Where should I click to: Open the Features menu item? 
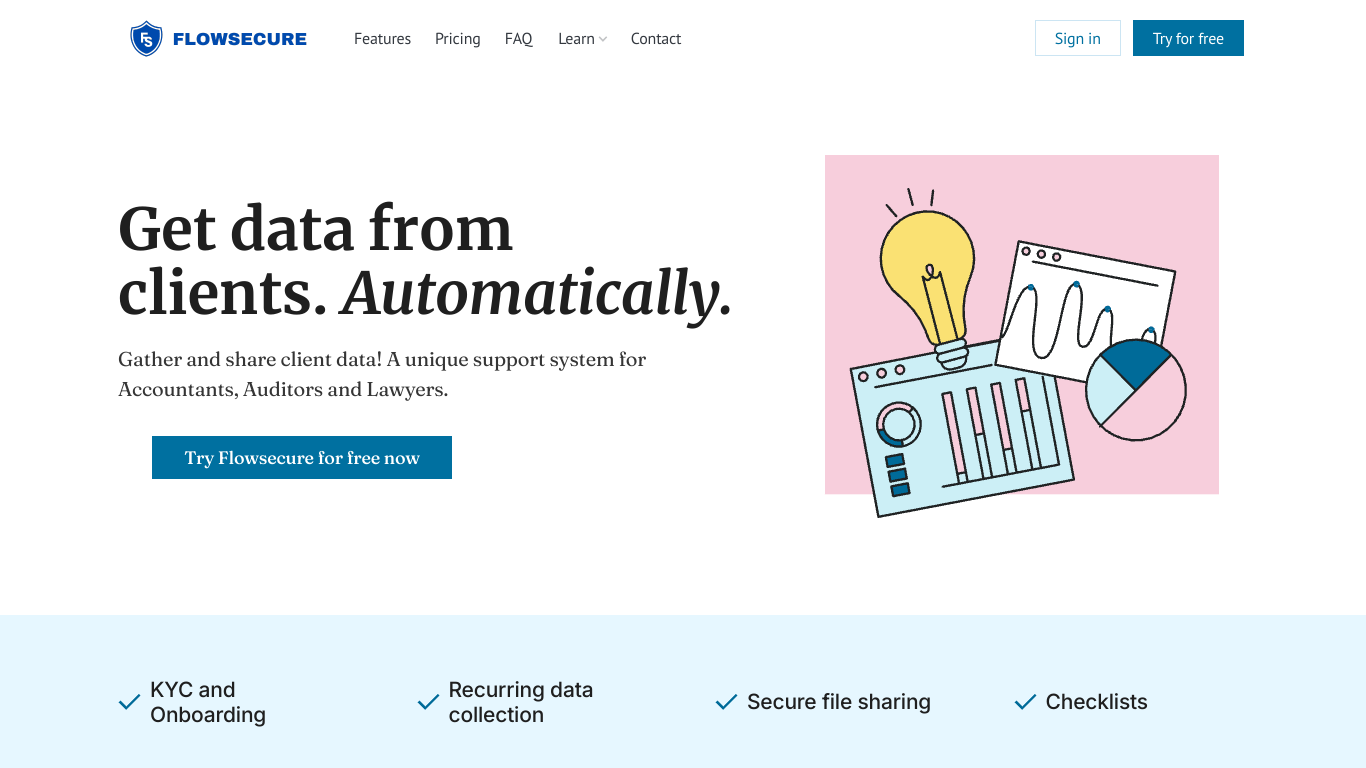point(382,39)
